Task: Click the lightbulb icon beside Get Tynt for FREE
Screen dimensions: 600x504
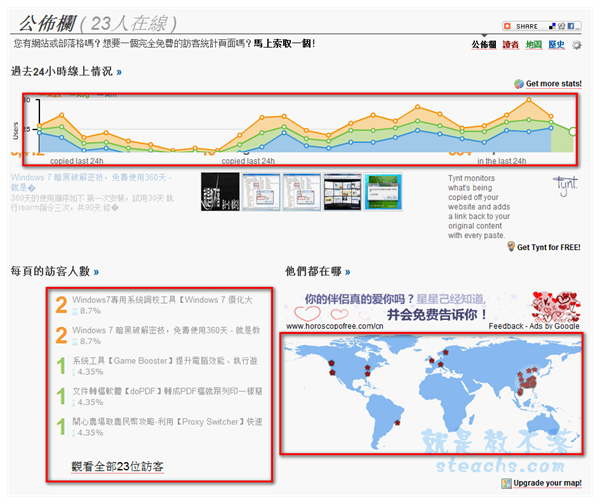Action: coord(510,246)
